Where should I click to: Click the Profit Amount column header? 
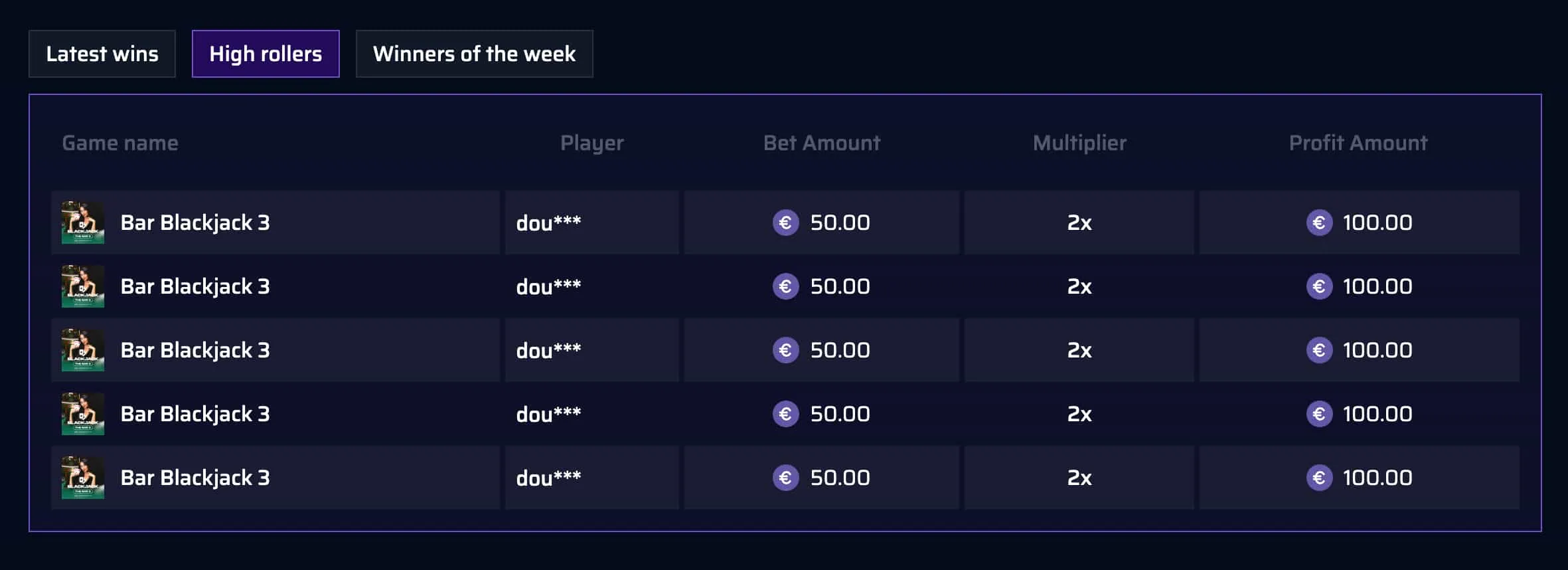coord(1358,143)
